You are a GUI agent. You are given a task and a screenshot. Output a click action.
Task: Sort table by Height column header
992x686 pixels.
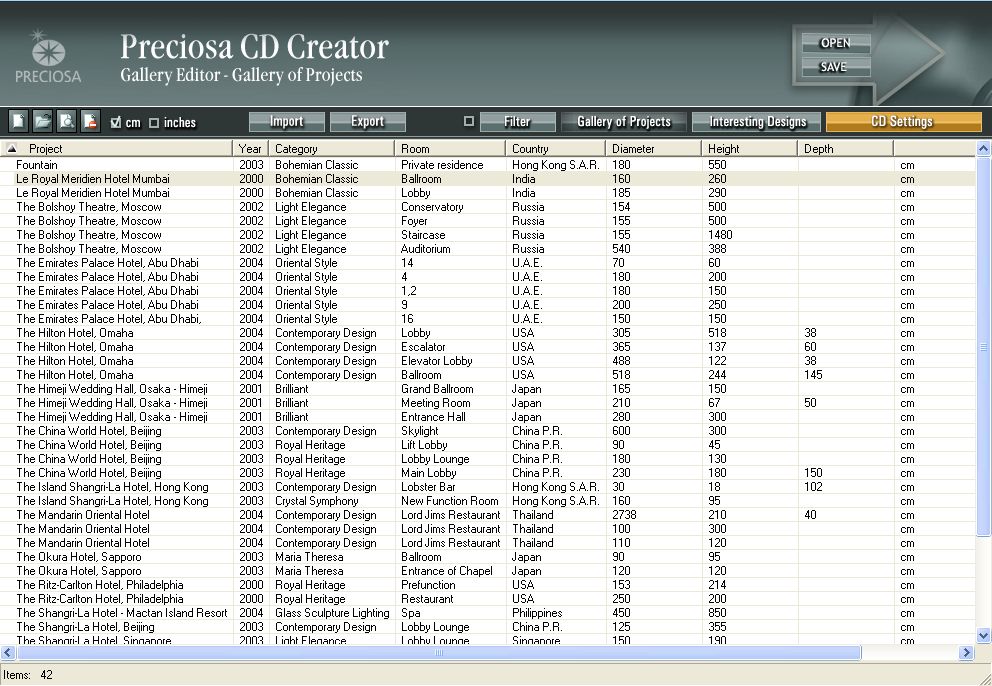coord(750,149)
